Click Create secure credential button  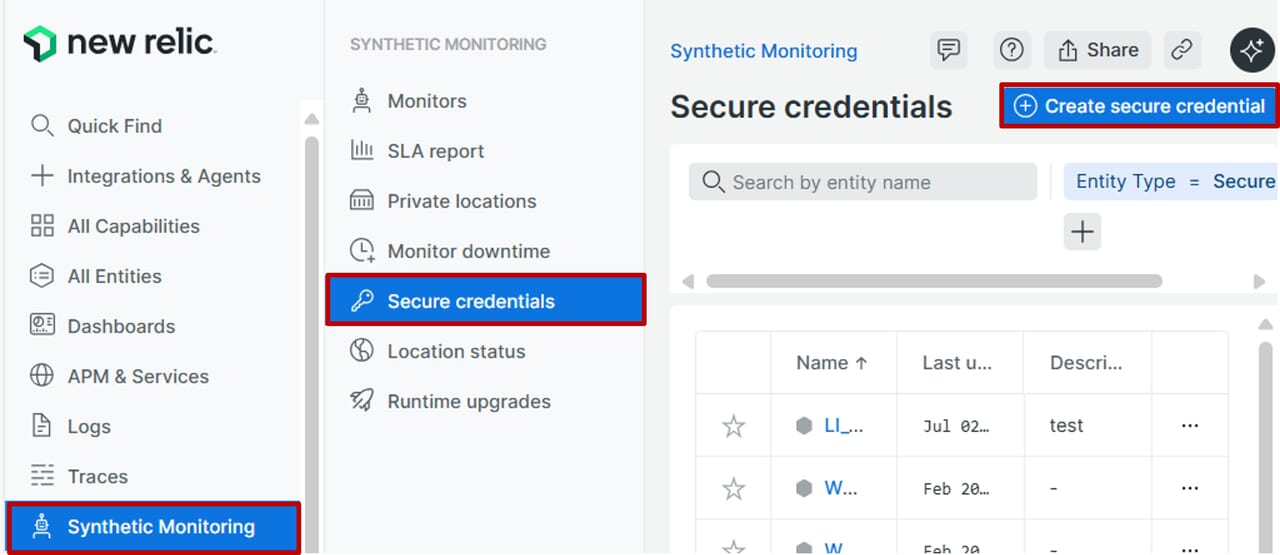[1139, 106]
